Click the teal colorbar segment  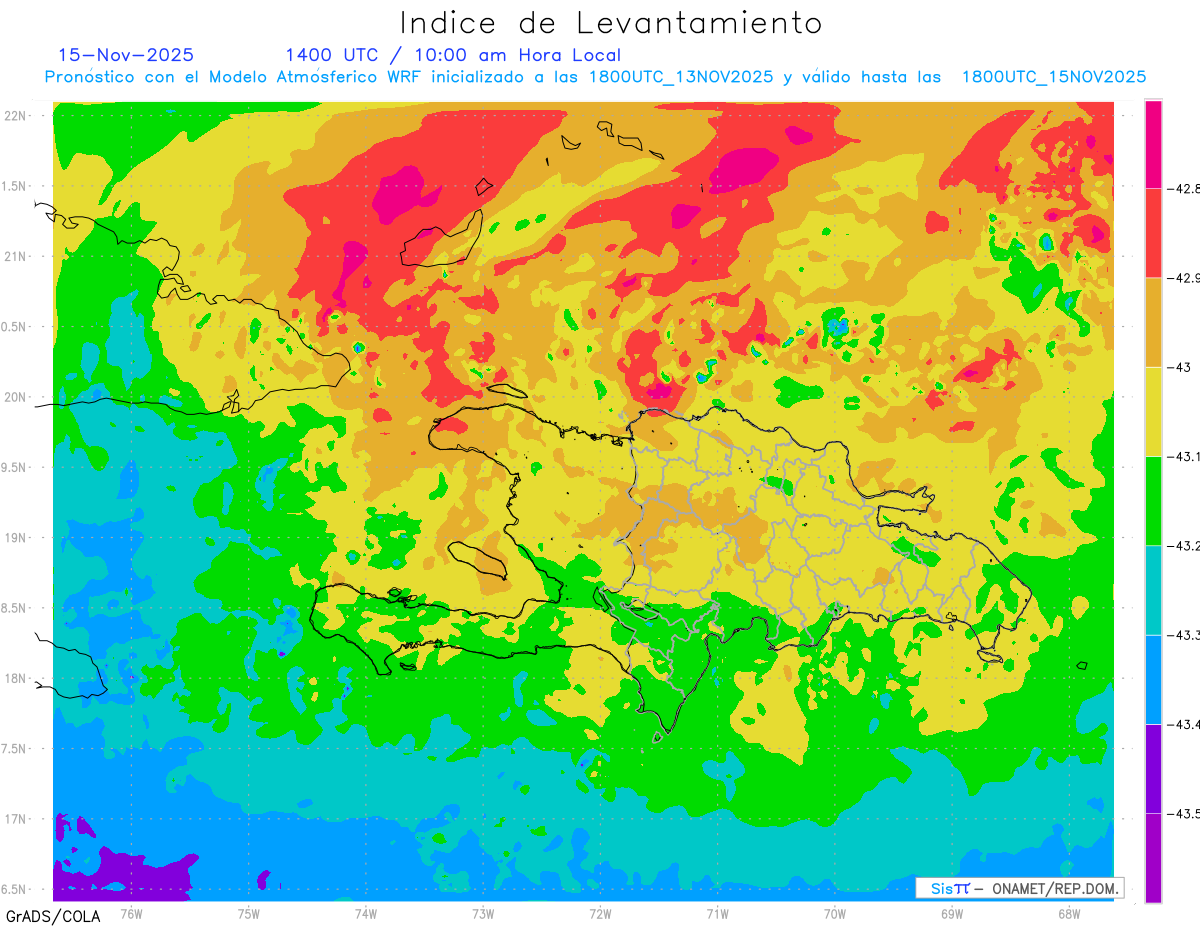point(1153,590)
